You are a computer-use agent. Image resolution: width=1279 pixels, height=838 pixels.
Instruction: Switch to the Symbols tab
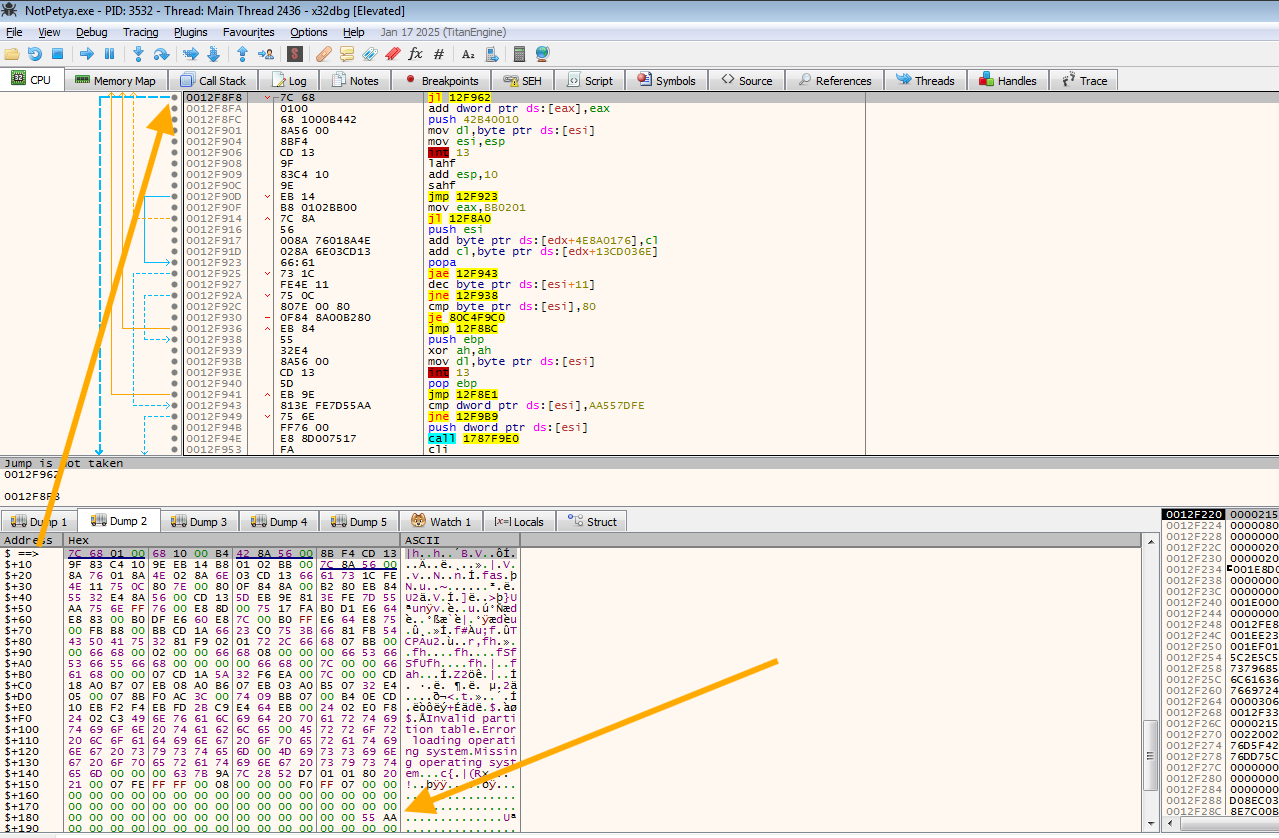pos(666,81)
